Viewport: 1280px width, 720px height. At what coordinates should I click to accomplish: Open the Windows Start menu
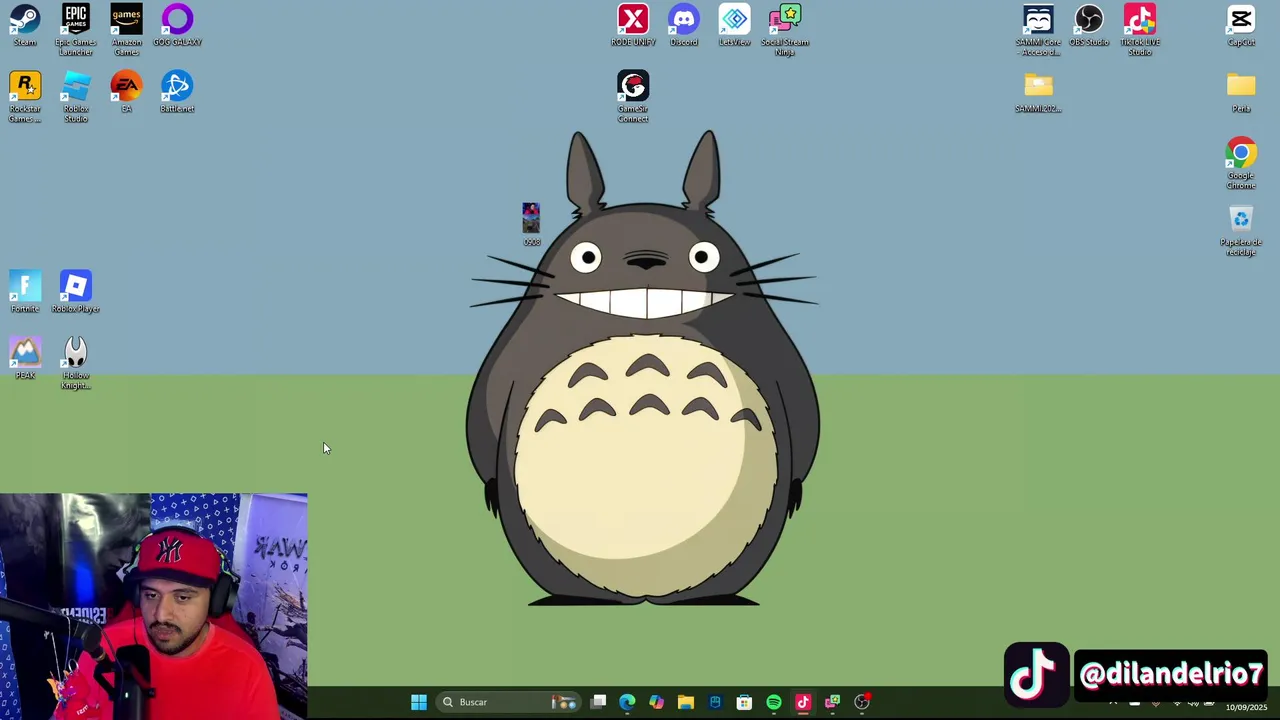tap(419, 702)
